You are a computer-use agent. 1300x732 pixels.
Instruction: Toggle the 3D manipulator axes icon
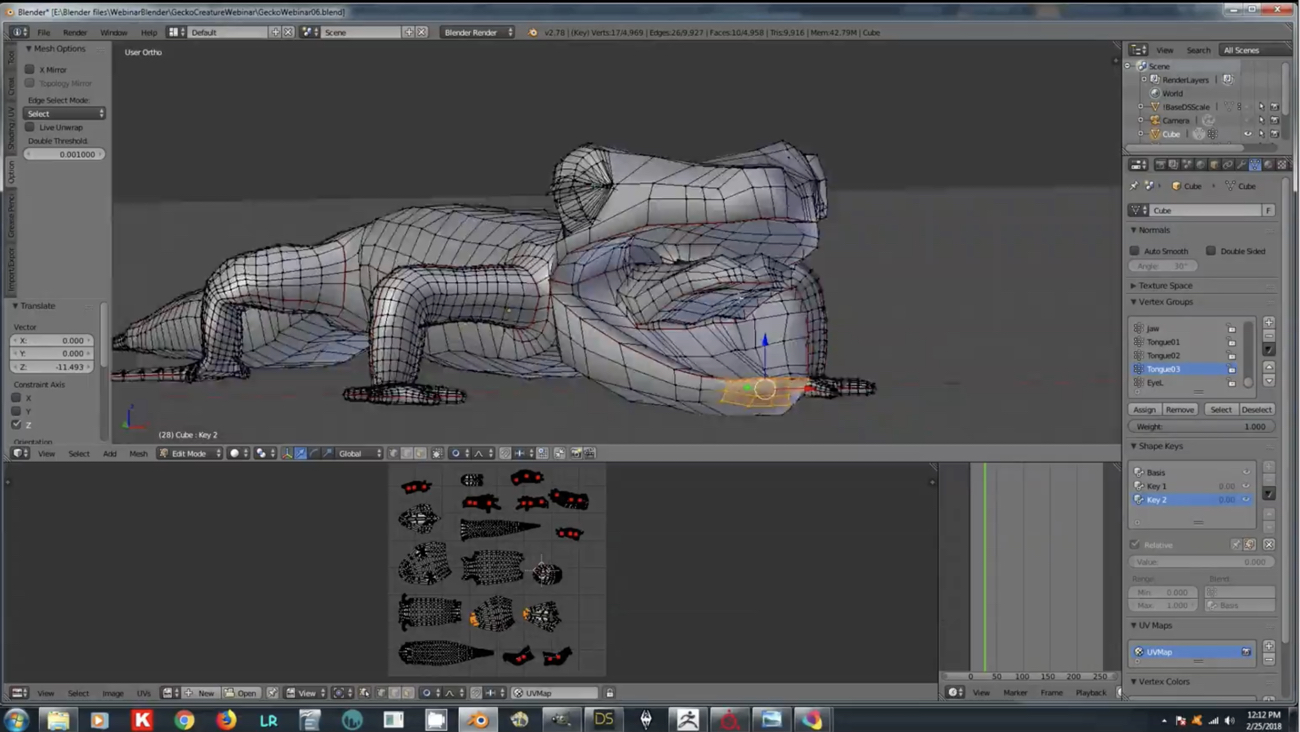point(286,453)
